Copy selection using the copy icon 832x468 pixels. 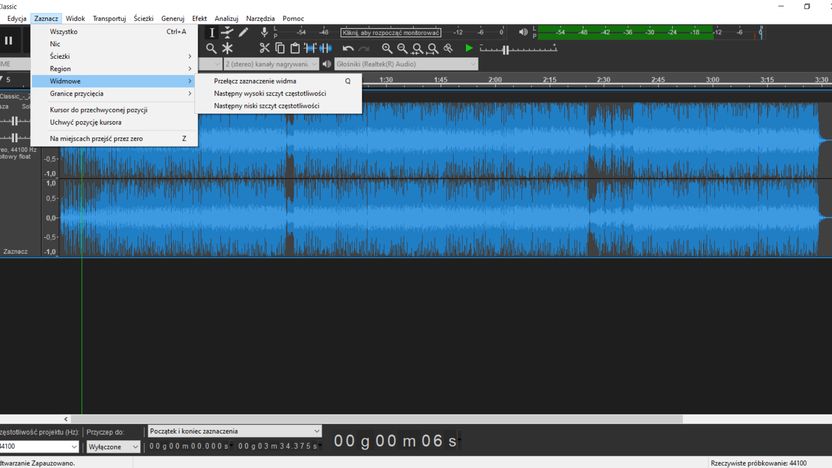280,48
